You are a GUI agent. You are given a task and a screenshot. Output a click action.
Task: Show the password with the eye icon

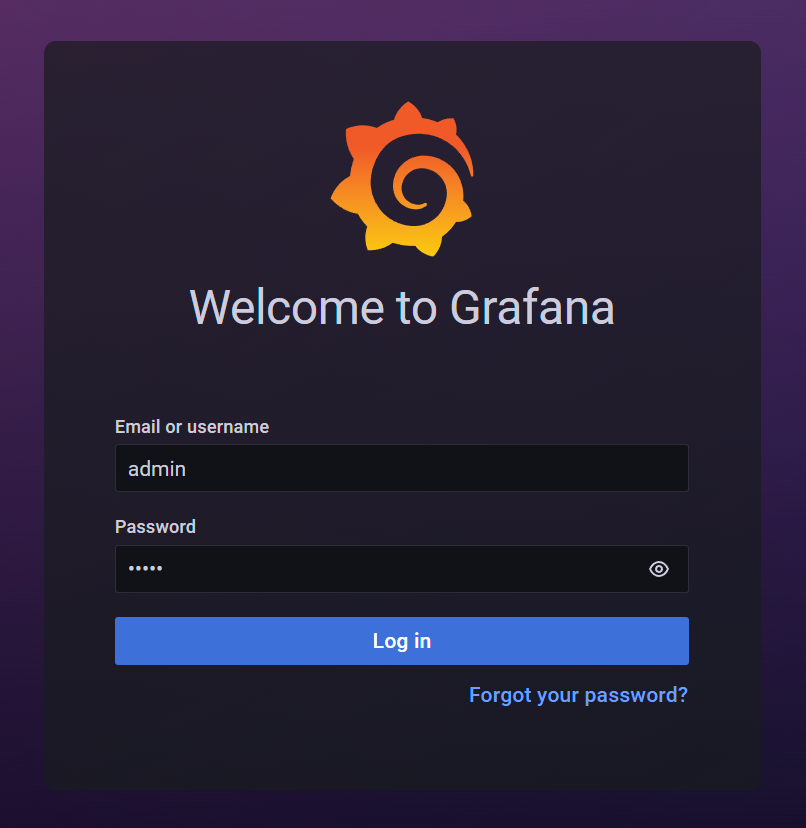(659, 569)
